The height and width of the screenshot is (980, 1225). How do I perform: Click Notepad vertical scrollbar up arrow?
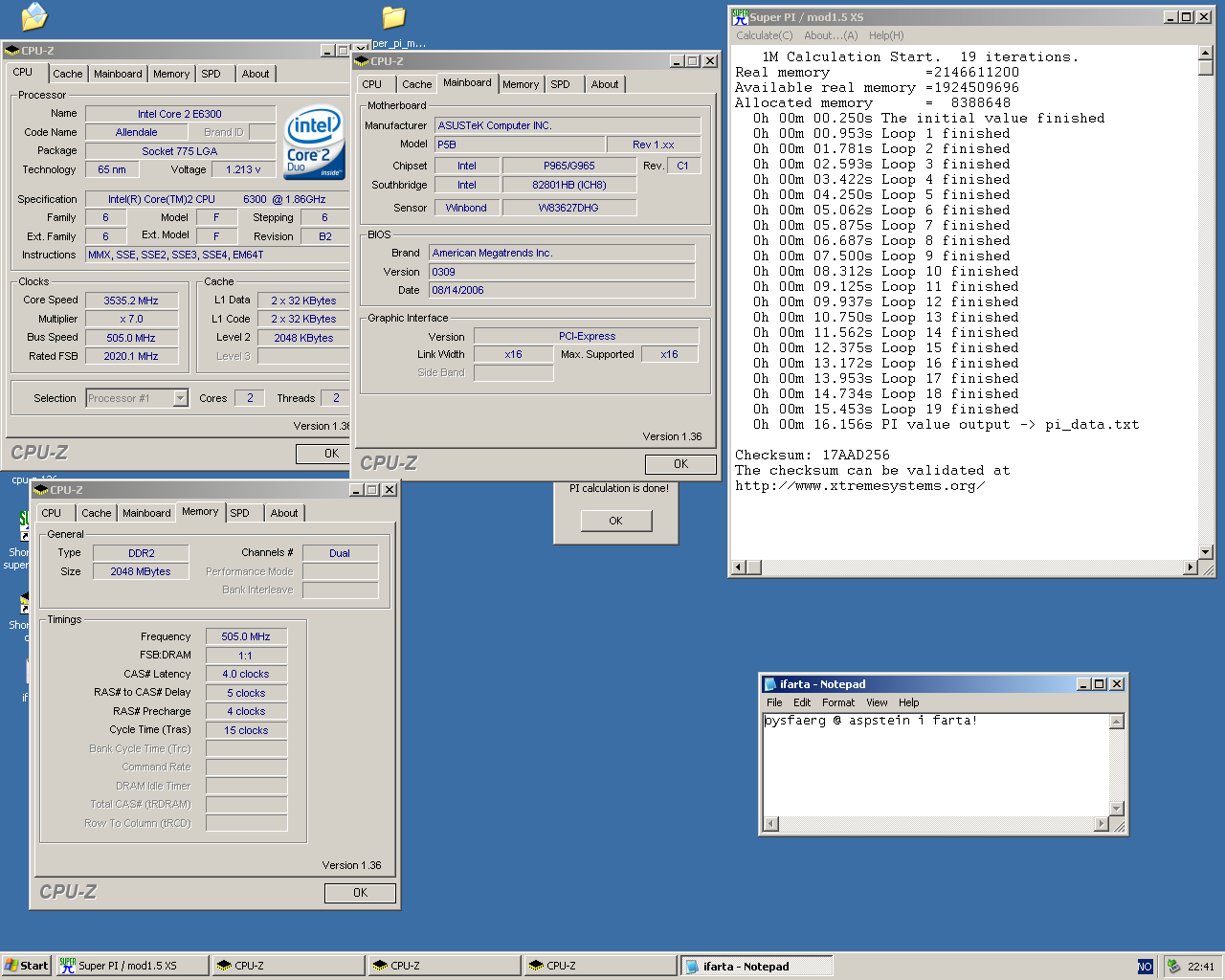(x=1116, y=722)
